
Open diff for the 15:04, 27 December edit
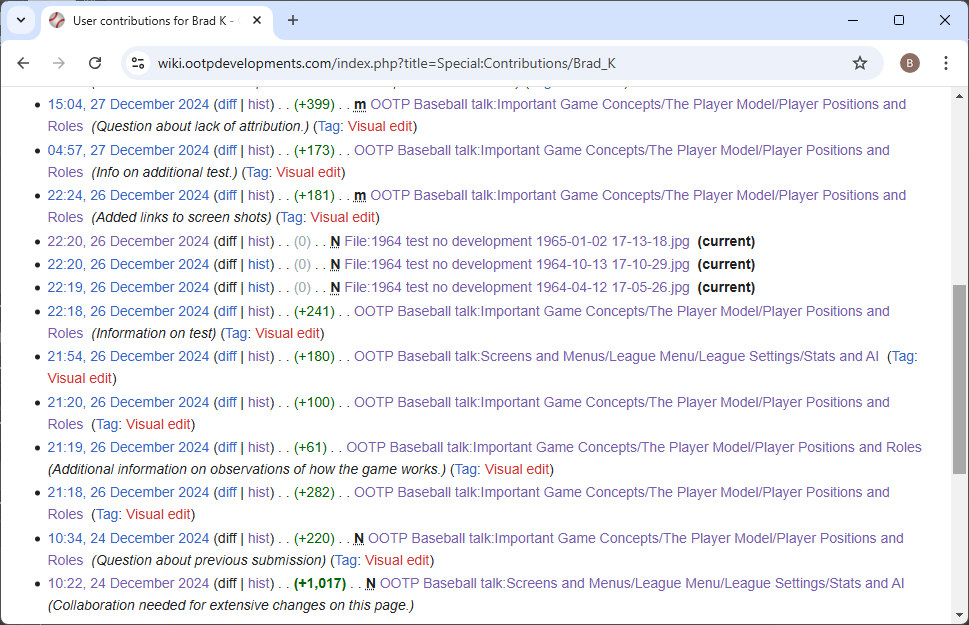click(227, 104)
